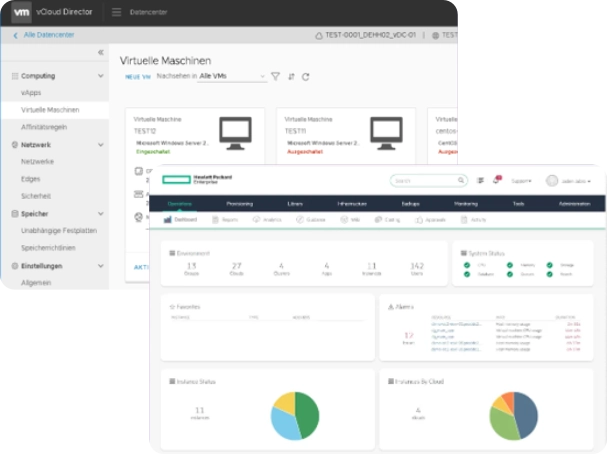This screenshot has width=607, height=454.
Task: Switch to the Infrastructure menu tab
Action: pyautogui.click(x=352, y=203)
